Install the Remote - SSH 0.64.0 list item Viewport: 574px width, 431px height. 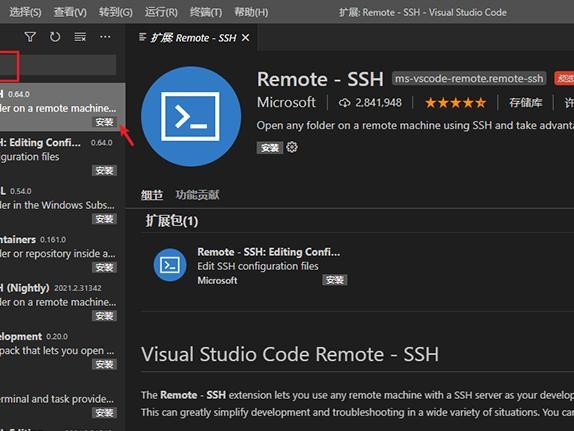(x=104, y=122)
